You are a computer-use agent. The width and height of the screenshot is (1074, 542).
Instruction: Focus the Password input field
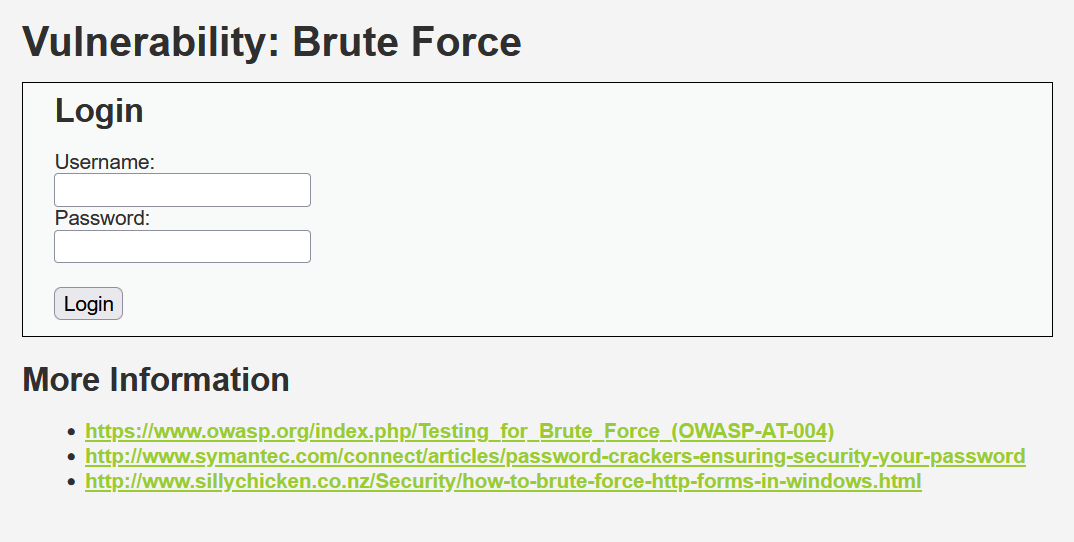pos(182,247)
